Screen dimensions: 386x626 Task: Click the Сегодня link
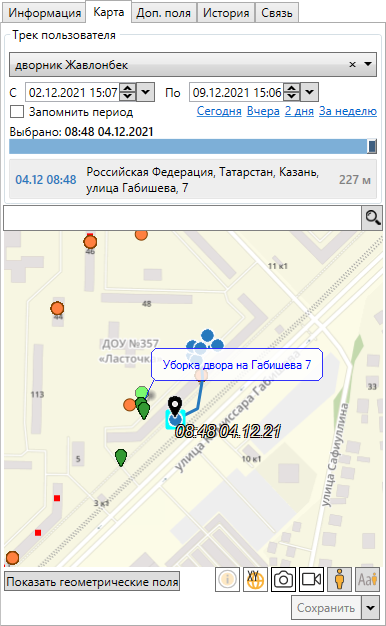point(219,111)
